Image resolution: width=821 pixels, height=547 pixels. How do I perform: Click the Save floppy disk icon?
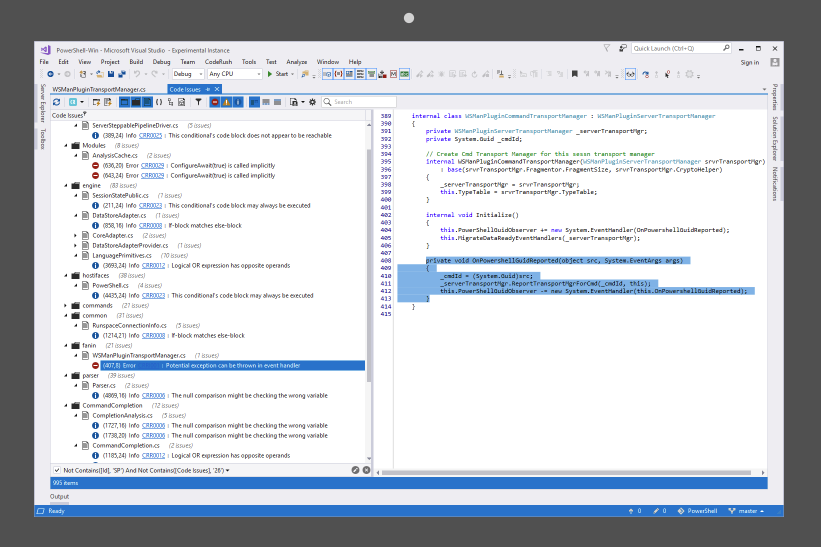(111, 74)
